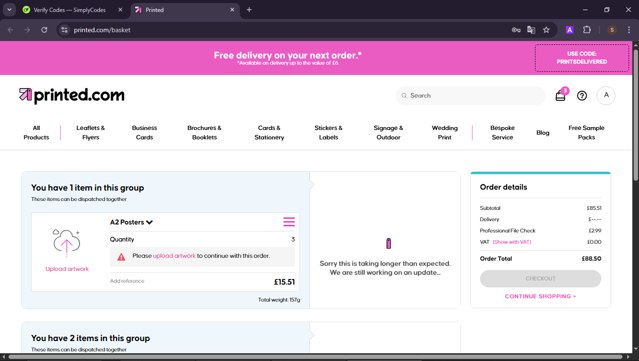Image resolution: width=639 pixels, height=361 pixels.
Task: Click the Upload artwork text link
Action: tap(67, 269)
